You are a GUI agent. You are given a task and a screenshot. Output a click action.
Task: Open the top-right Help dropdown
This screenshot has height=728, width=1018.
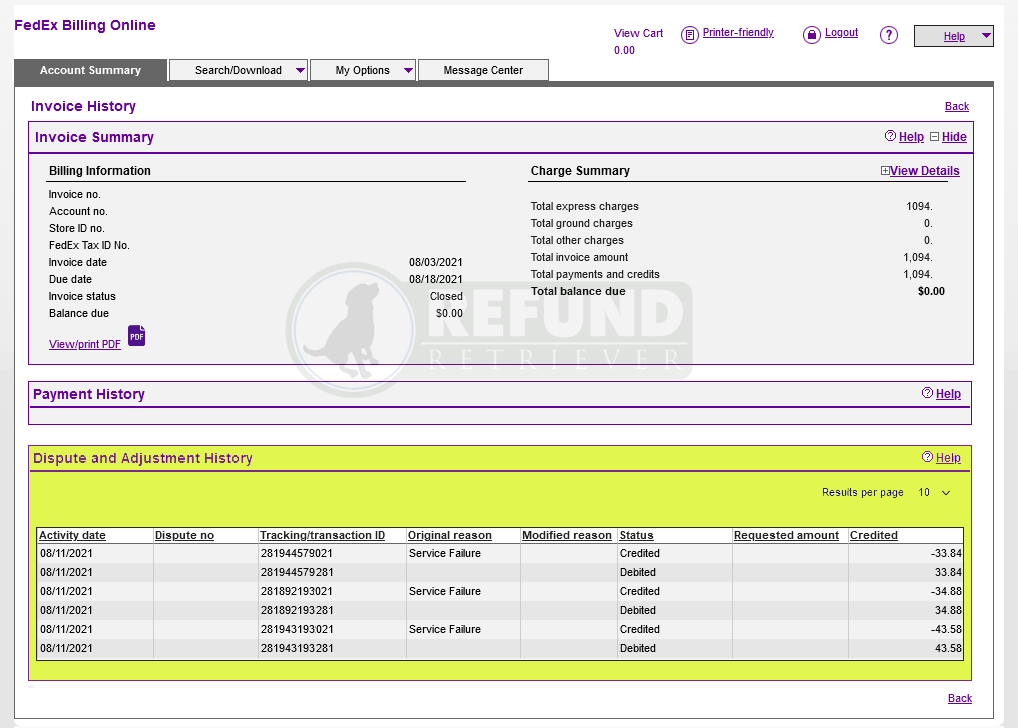953,36
